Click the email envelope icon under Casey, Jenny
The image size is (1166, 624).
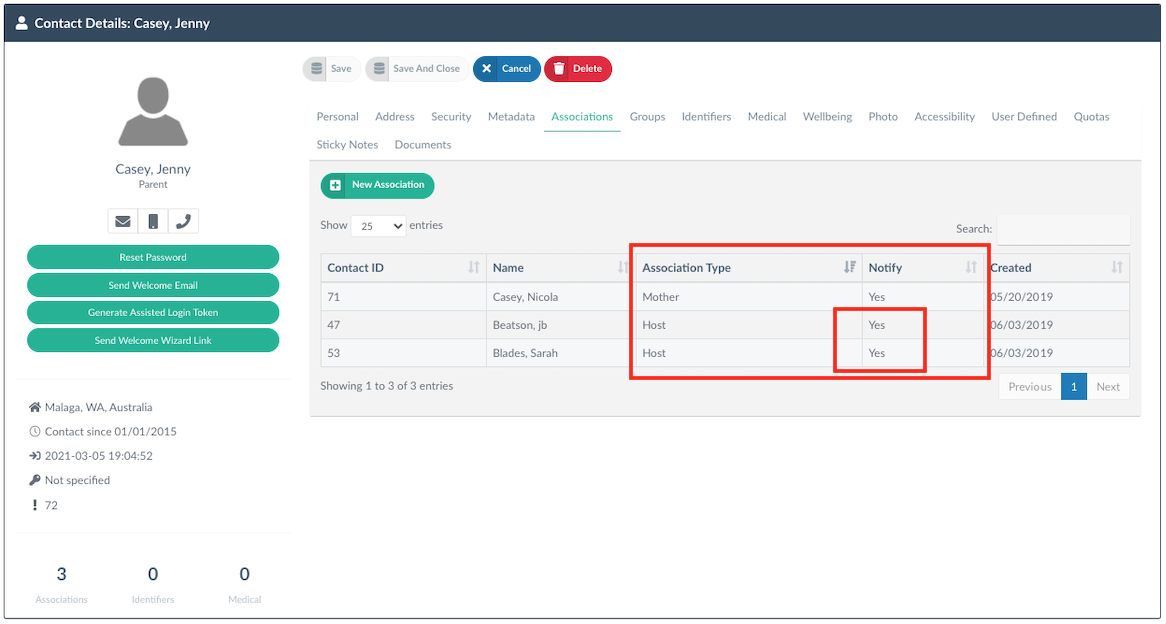(123, 221)
